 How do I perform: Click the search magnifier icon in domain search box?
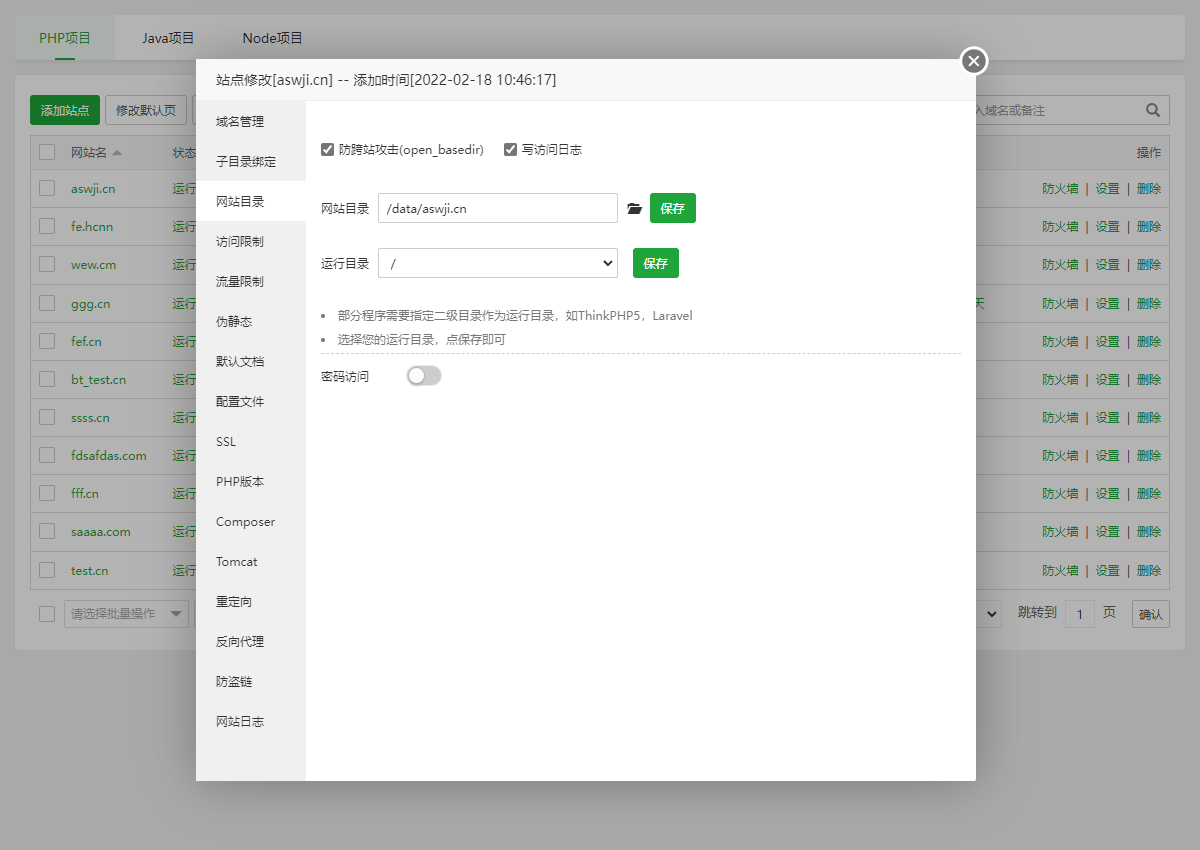point(1152,110)
